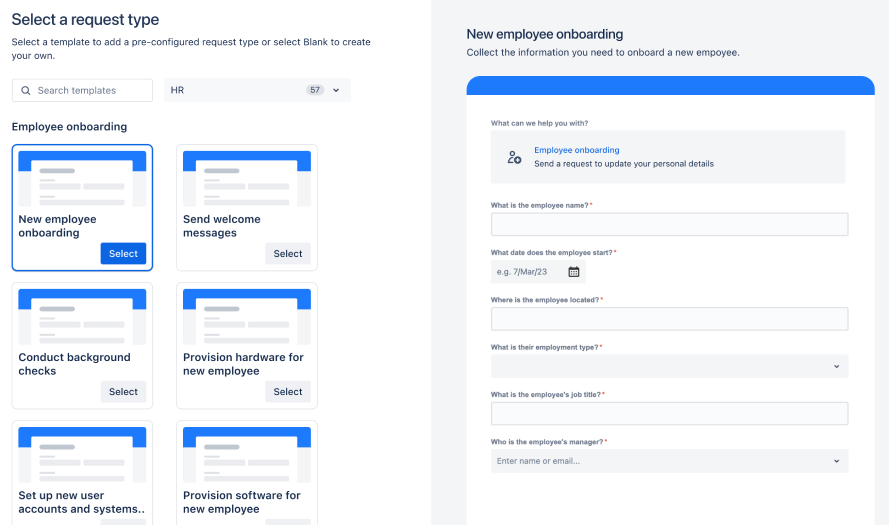Select the Conduct background checks template
The width and height of the screenshot is (889, 525).
123,392
